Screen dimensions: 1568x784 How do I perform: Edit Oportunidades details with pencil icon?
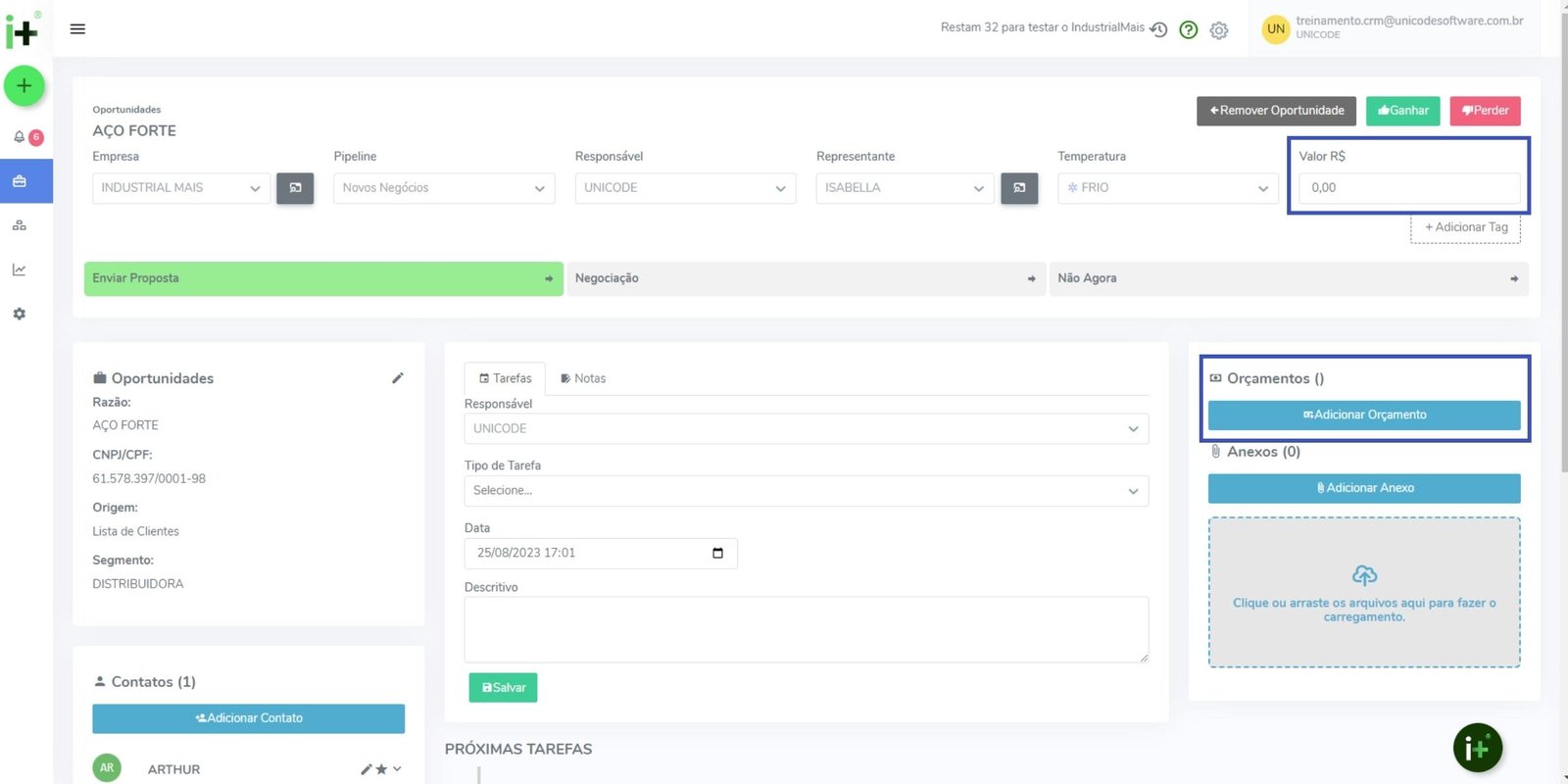coord(398,378)
